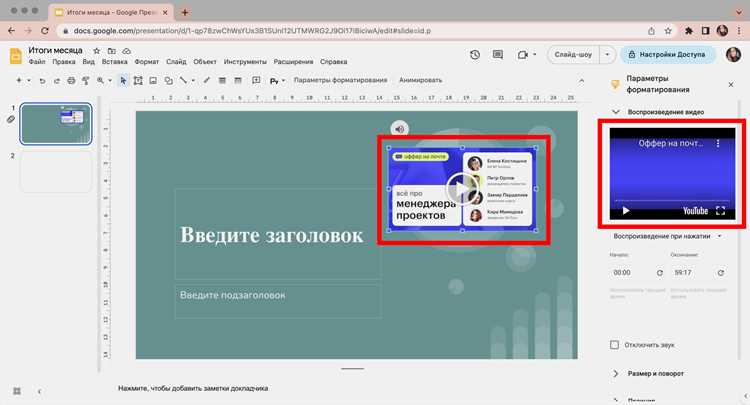
Task: Select slide 2 thumbnail
Action: [x=55, y=172]
